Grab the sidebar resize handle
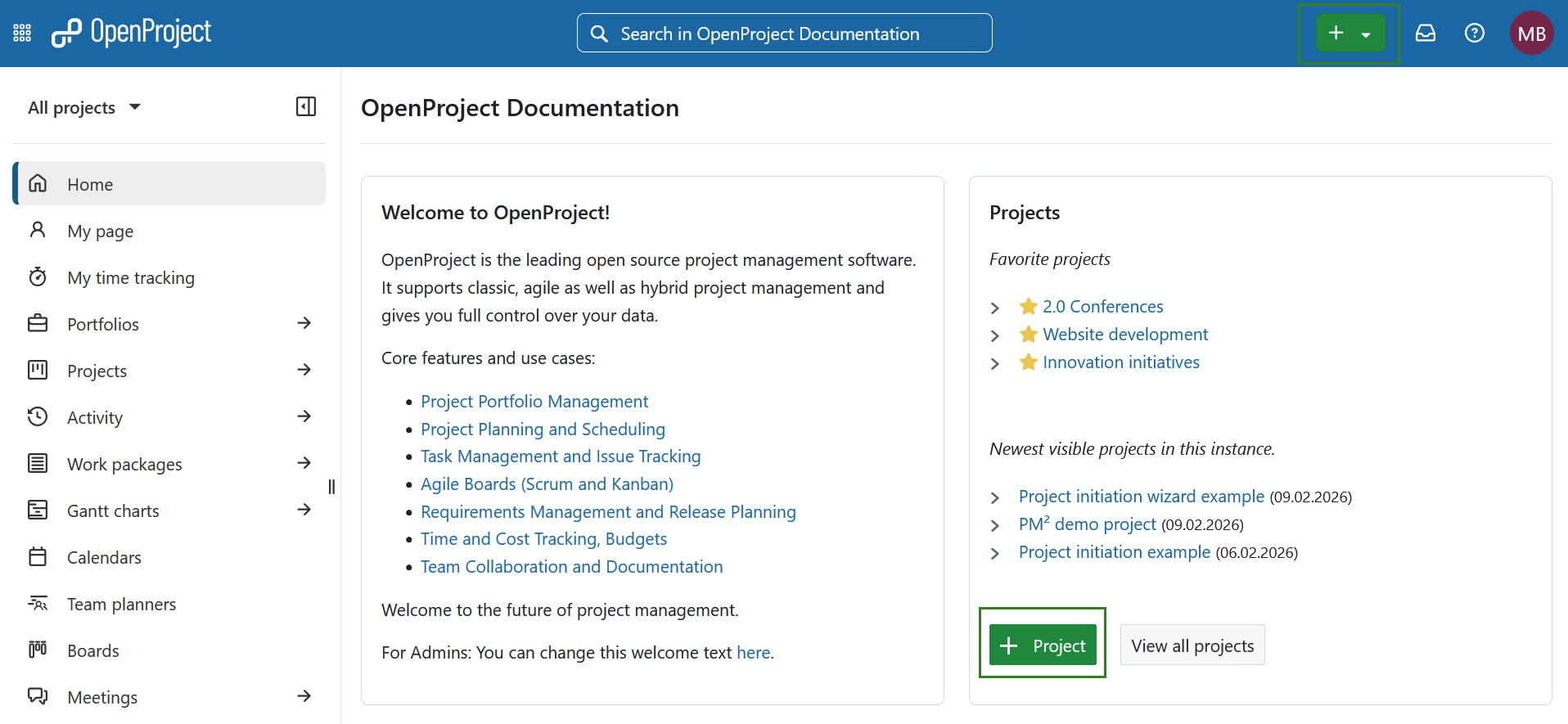 (331, 487)
